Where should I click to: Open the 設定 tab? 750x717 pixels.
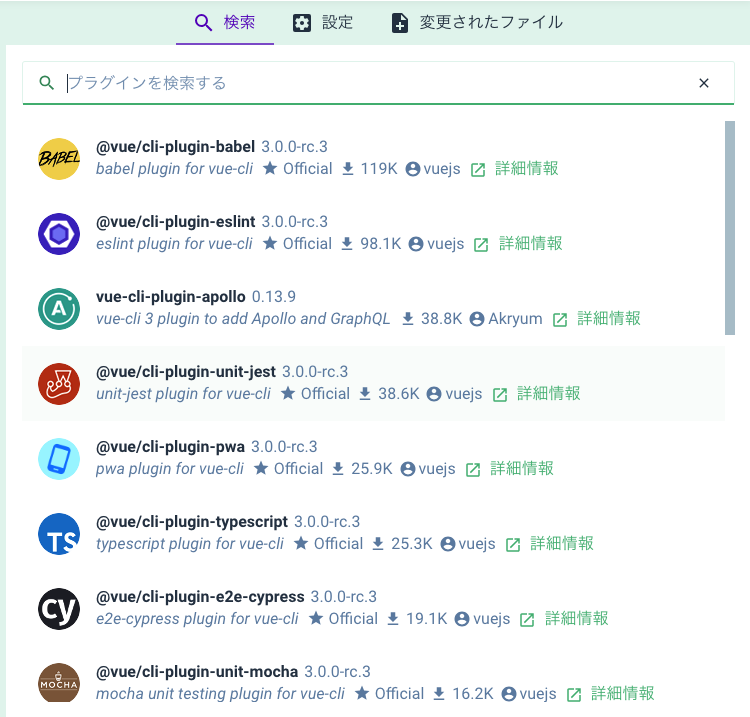click(323, 22)
